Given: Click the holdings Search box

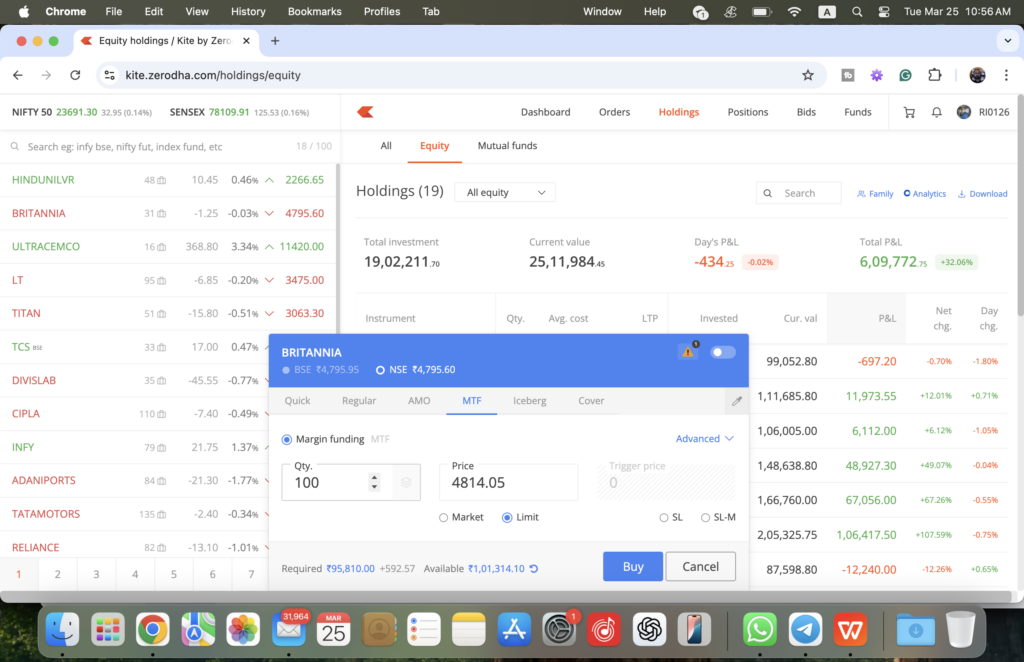Looking at the screenshot, I should click(798, 193).
